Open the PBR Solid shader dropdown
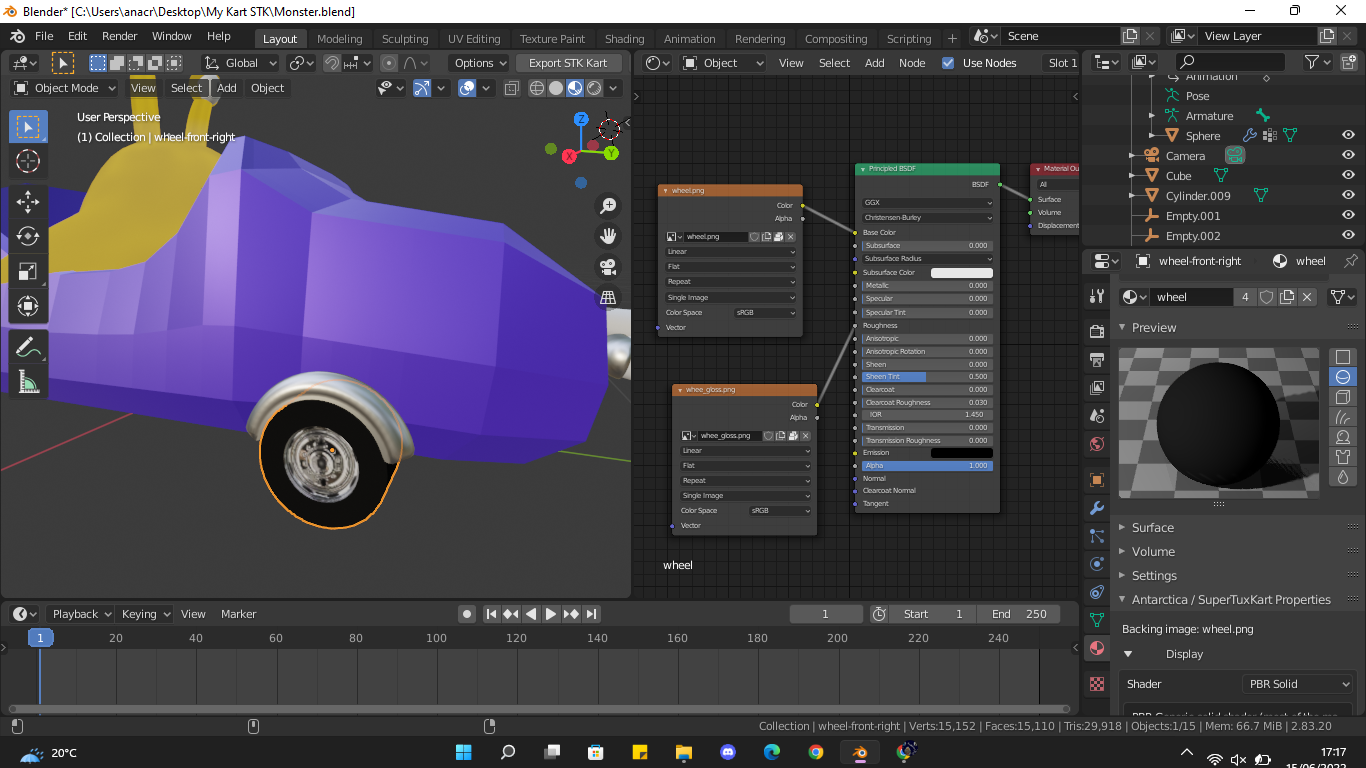1366x768 pixels. coord(1297,684)
